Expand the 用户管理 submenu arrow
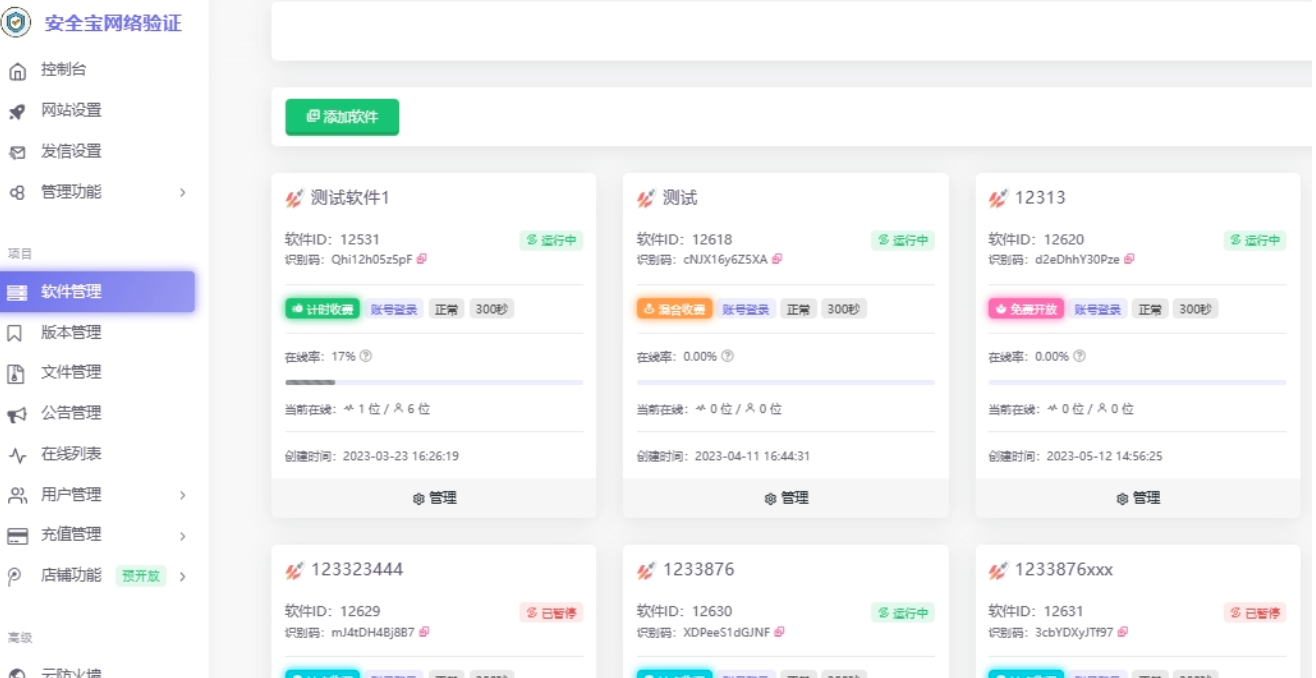The image size is (1316, 678). pyautogui.click(x=183, y=495)
